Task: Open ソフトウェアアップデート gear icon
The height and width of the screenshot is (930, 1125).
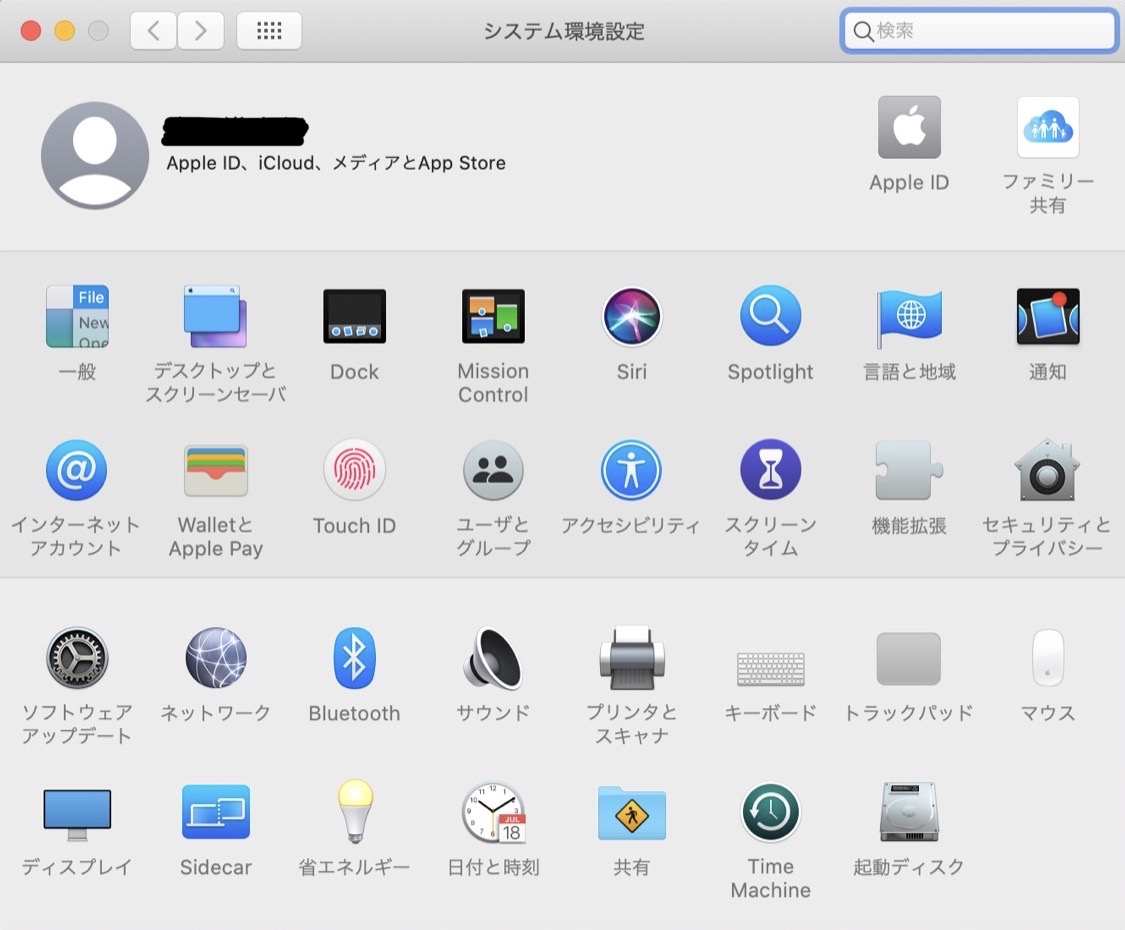Action: [x=77, y=658]
